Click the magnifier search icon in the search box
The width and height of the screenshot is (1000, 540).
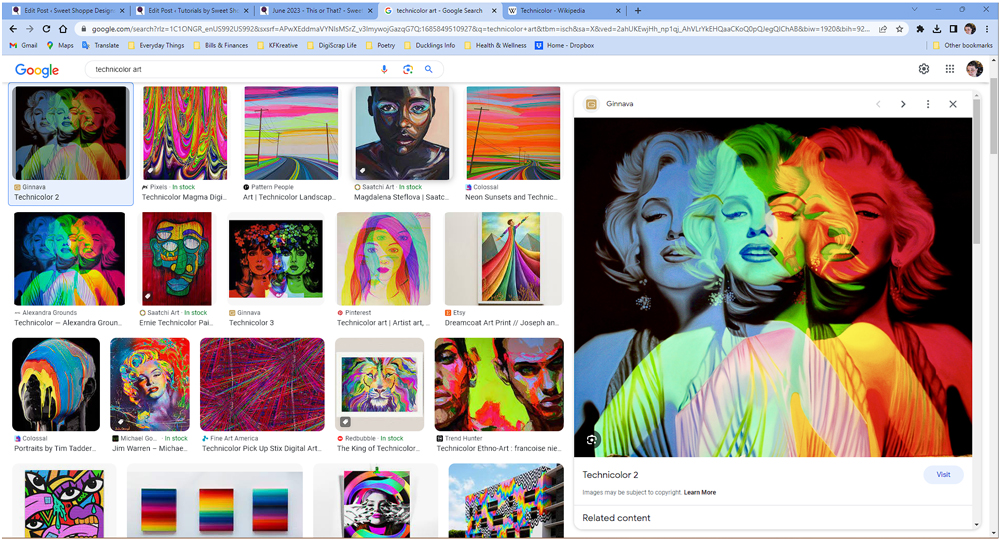429,69
